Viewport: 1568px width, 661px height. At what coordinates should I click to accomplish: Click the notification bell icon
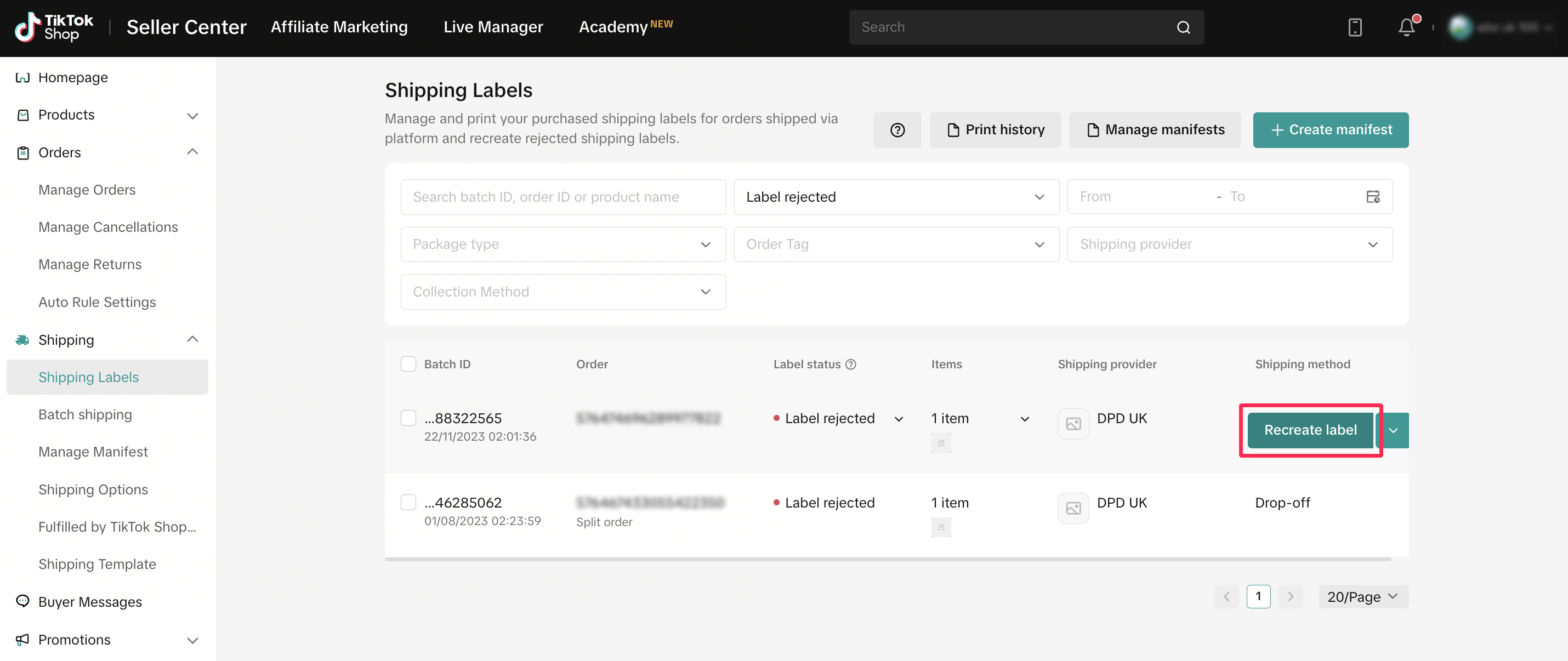[x=1406, y=27]
